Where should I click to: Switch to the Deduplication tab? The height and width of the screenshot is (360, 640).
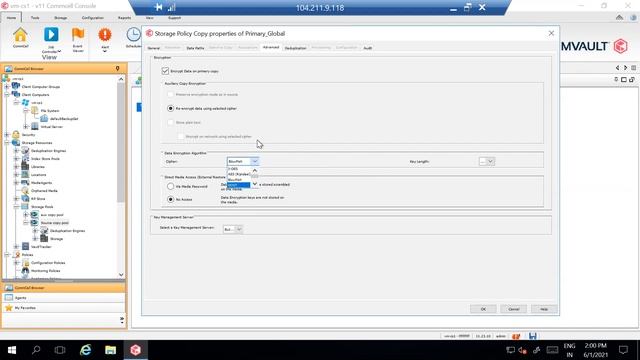(x=295, y=48)
